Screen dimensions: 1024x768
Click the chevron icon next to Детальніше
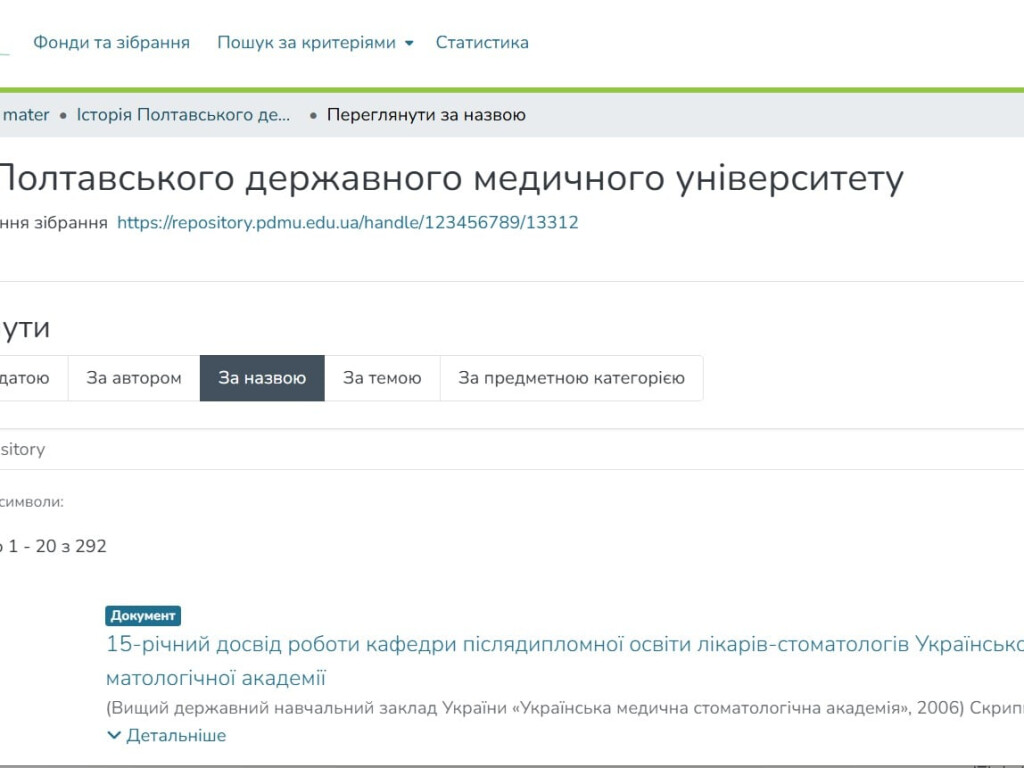pyautogui.click(x=114, y=736)
